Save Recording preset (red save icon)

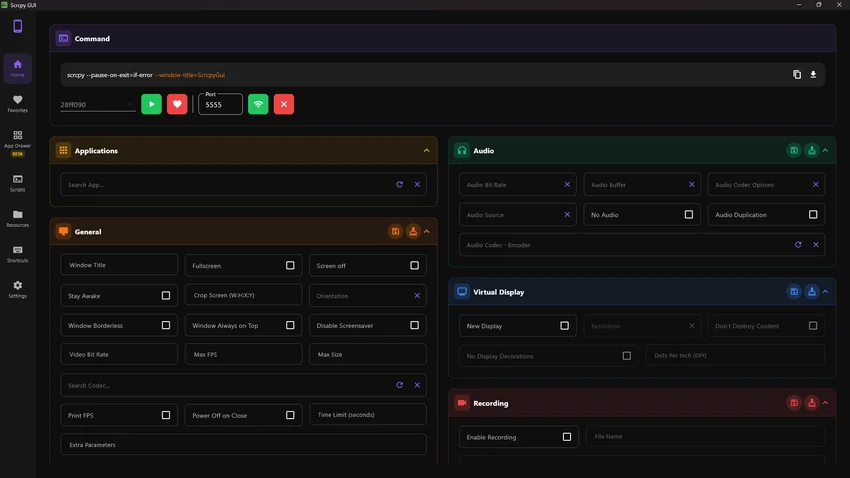point(794,403)
